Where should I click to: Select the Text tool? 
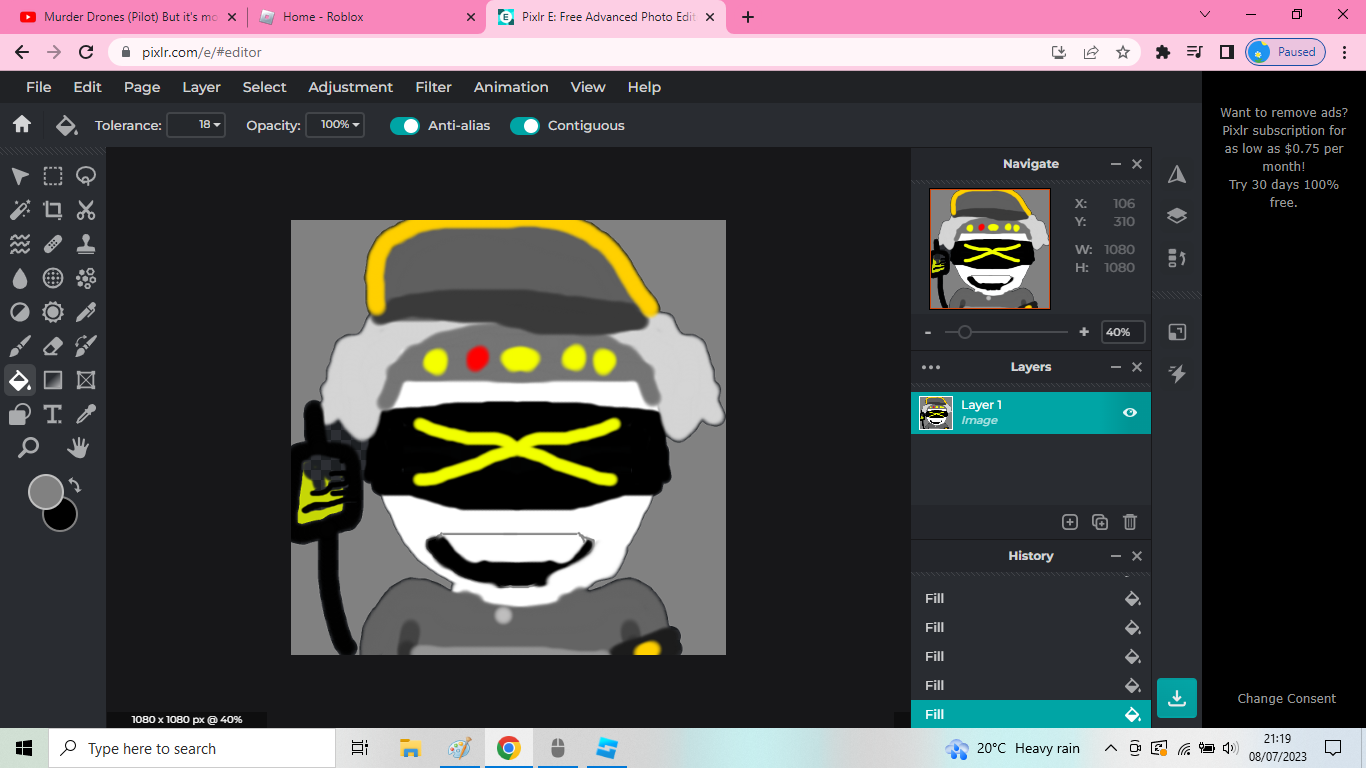[53, 414]
